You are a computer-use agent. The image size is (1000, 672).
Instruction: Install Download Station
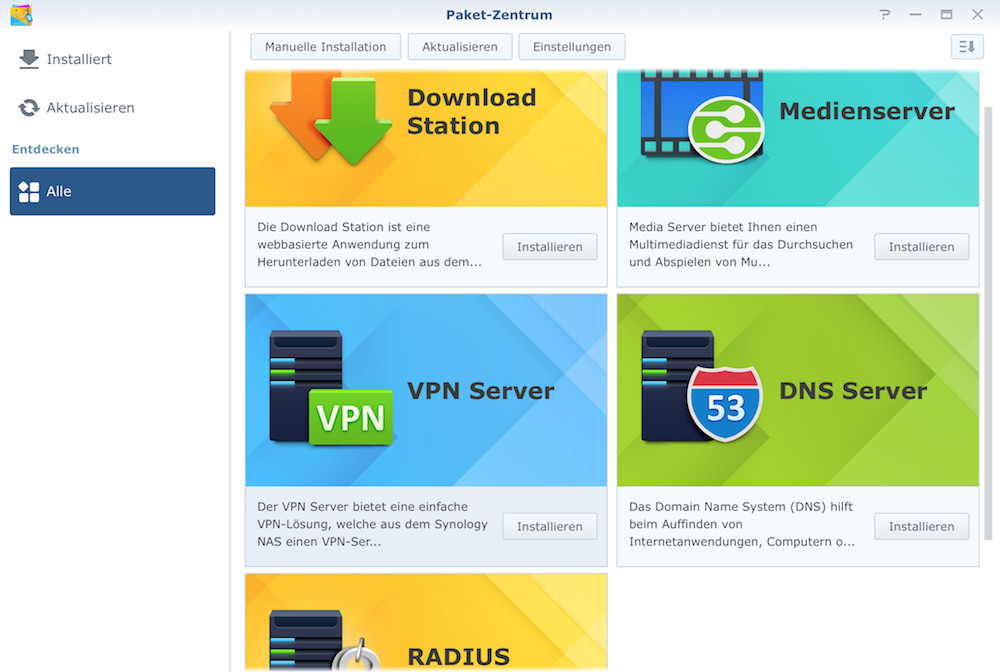point(550,247)
